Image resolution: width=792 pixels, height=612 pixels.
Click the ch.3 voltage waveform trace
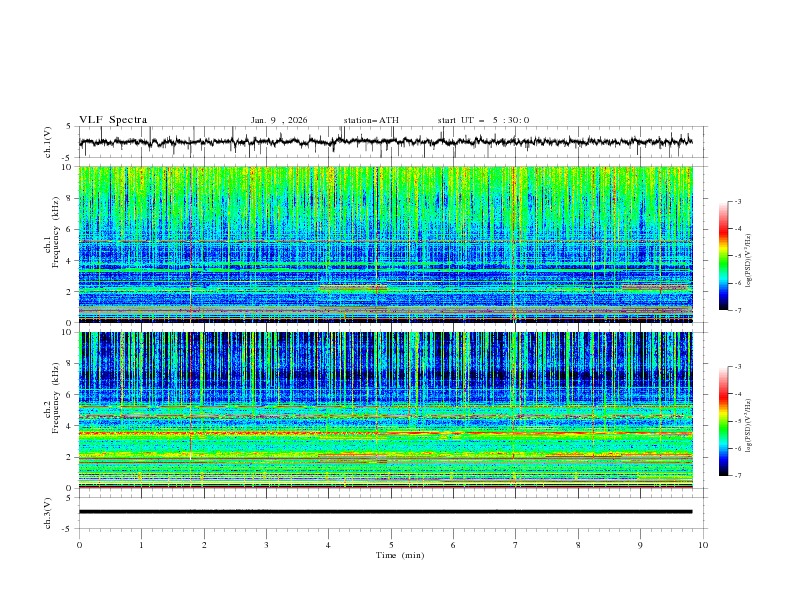click(x=385, y=512)
